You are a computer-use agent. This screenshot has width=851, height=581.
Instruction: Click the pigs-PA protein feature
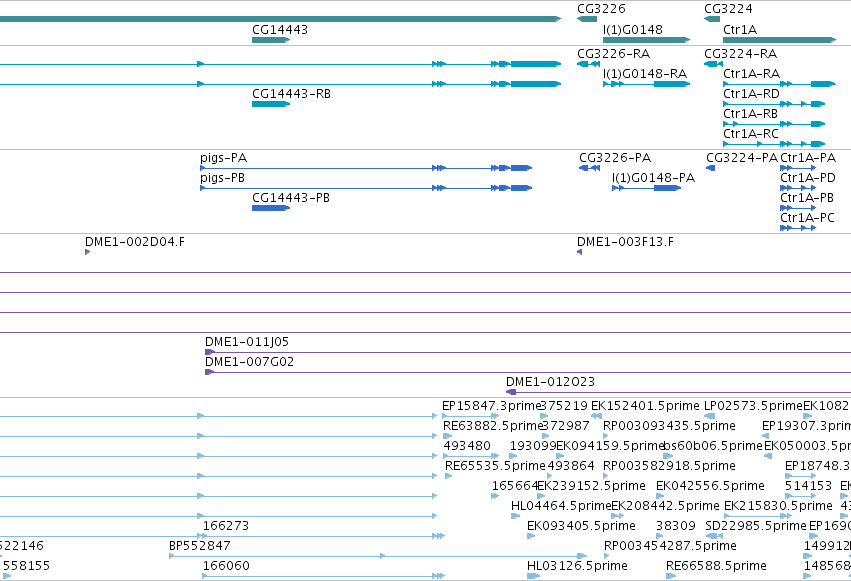tap(366, 168)
